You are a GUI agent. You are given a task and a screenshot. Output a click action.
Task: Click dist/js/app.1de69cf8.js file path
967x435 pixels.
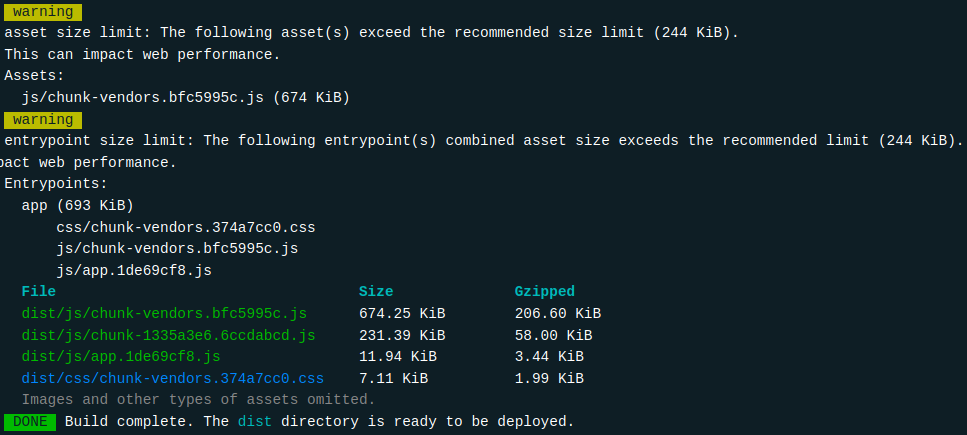121,356
